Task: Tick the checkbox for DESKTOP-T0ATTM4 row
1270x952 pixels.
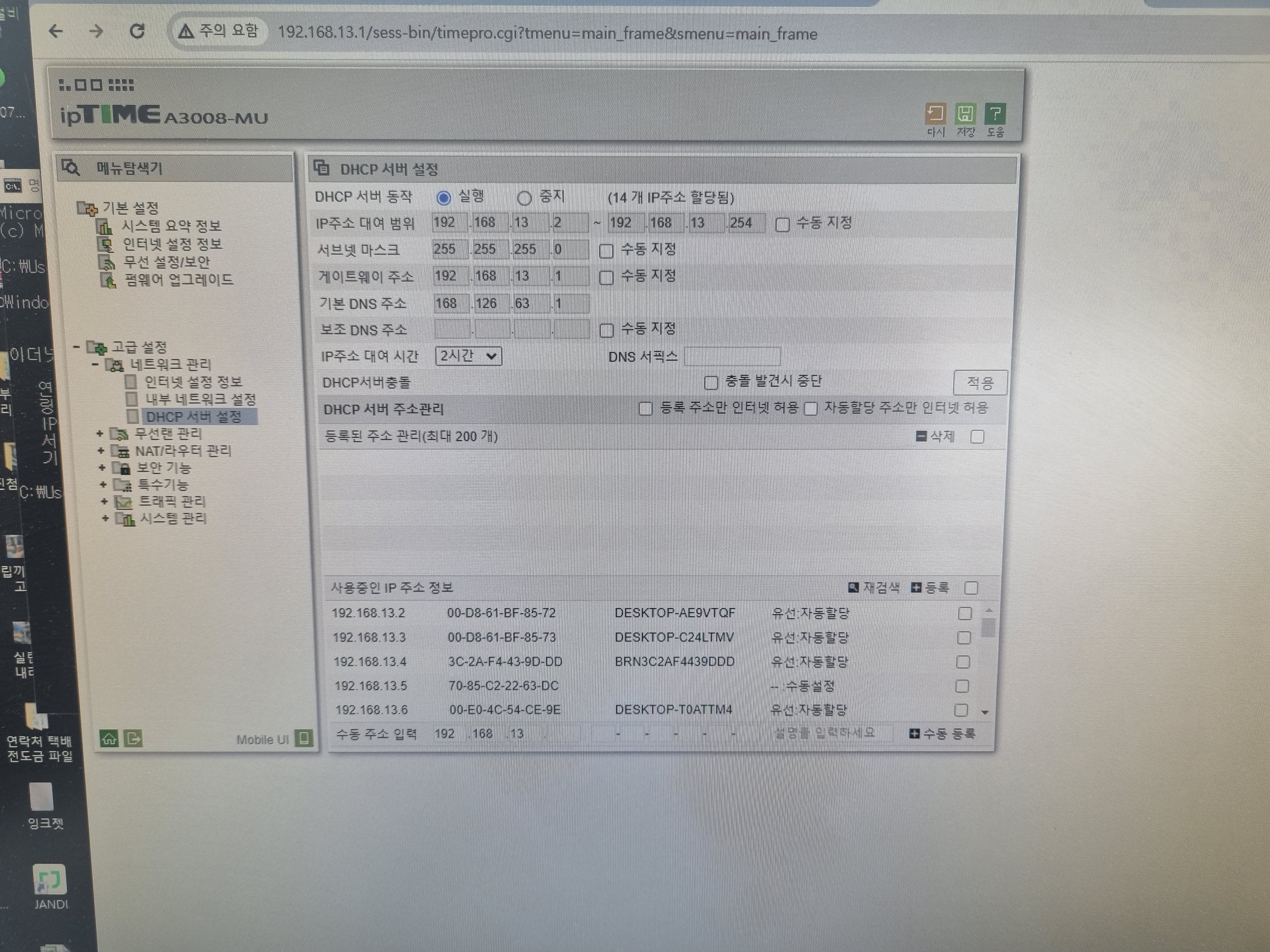Action: point(961,710)
